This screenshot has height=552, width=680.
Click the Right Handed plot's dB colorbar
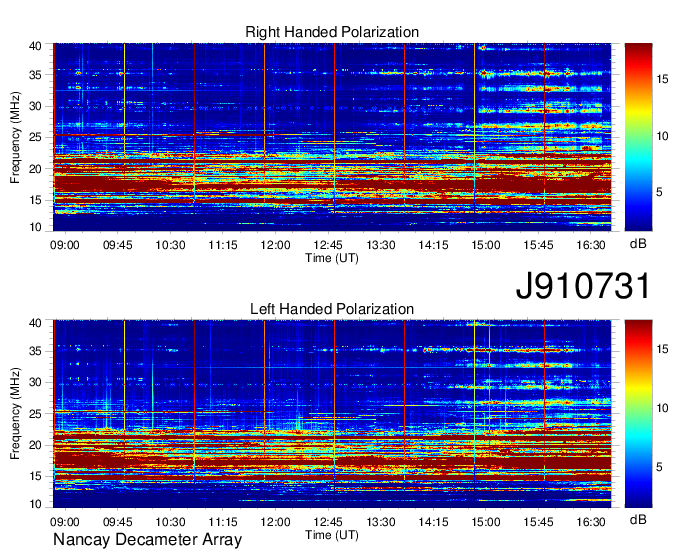(x=638, y=137)
